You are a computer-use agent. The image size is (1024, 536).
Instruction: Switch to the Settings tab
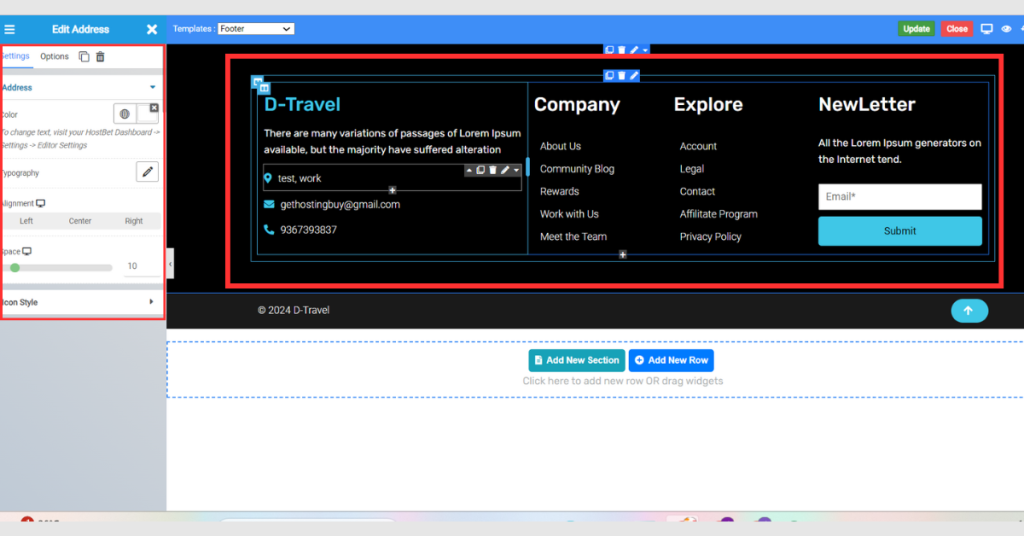[x=15, y=56]
